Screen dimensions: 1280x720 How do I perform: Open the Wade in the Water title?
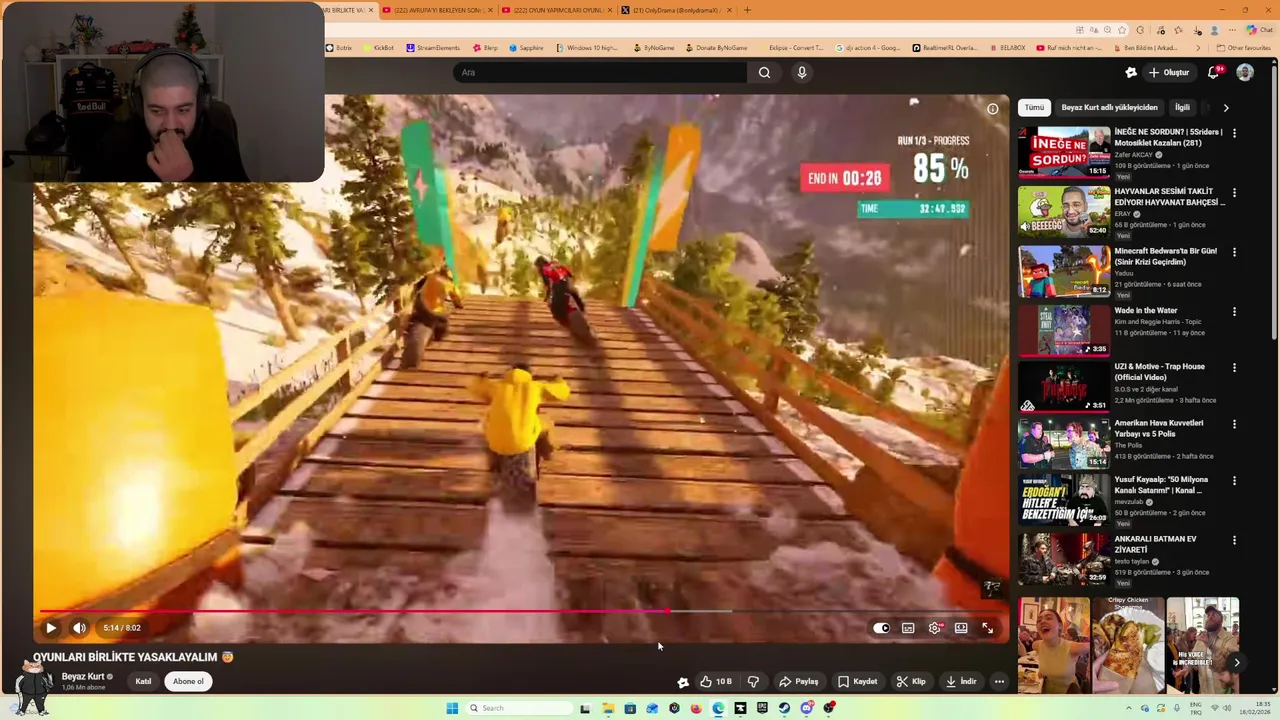pos(1146,310)
